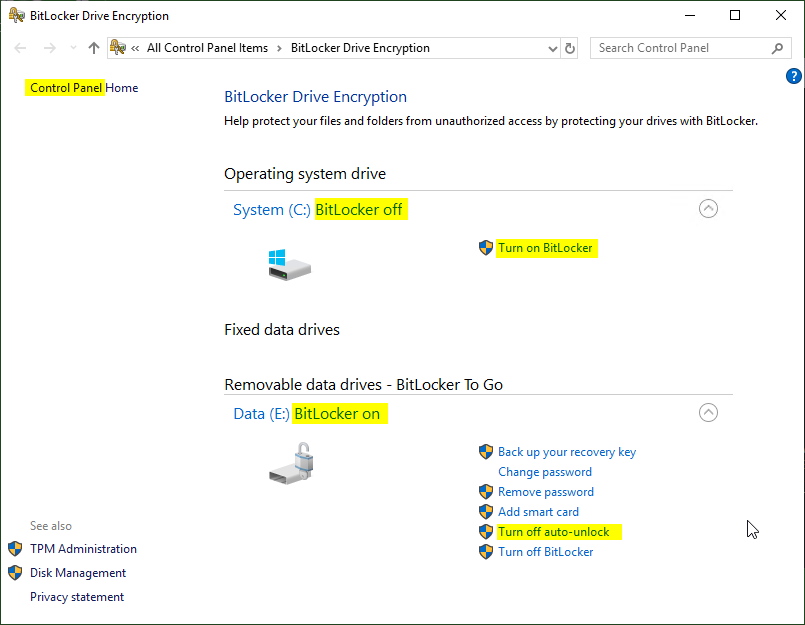Open the address bar history dropdown
Viewport: 805px width, 625px height.
click(552, 48)
